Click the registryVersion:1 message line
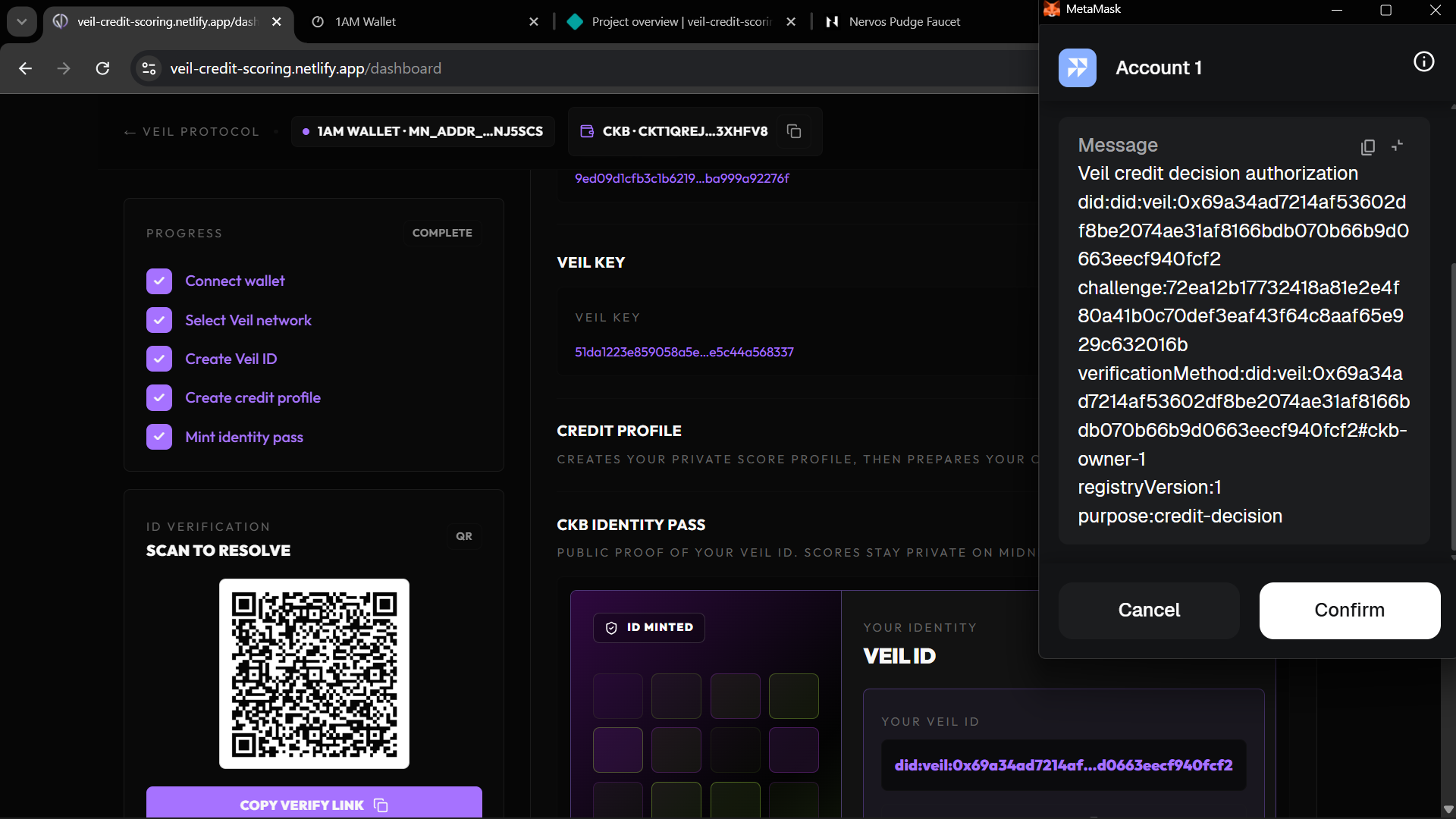Viewport: 1456px width, 819px height. (1150, 488)
